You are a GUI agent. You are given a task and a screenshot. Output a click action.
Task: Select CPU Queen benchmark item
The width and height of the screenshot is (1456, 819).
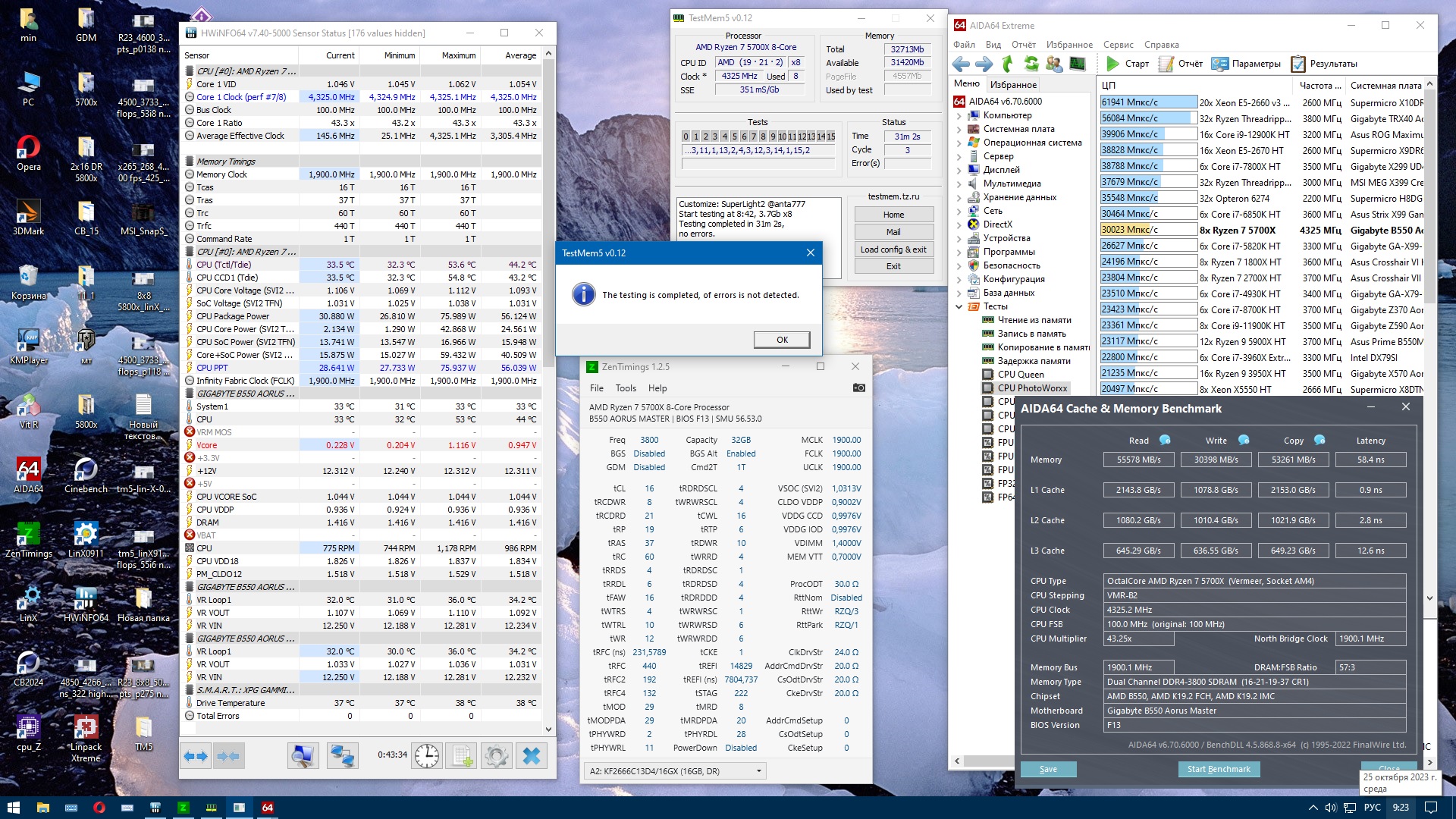1020,375
